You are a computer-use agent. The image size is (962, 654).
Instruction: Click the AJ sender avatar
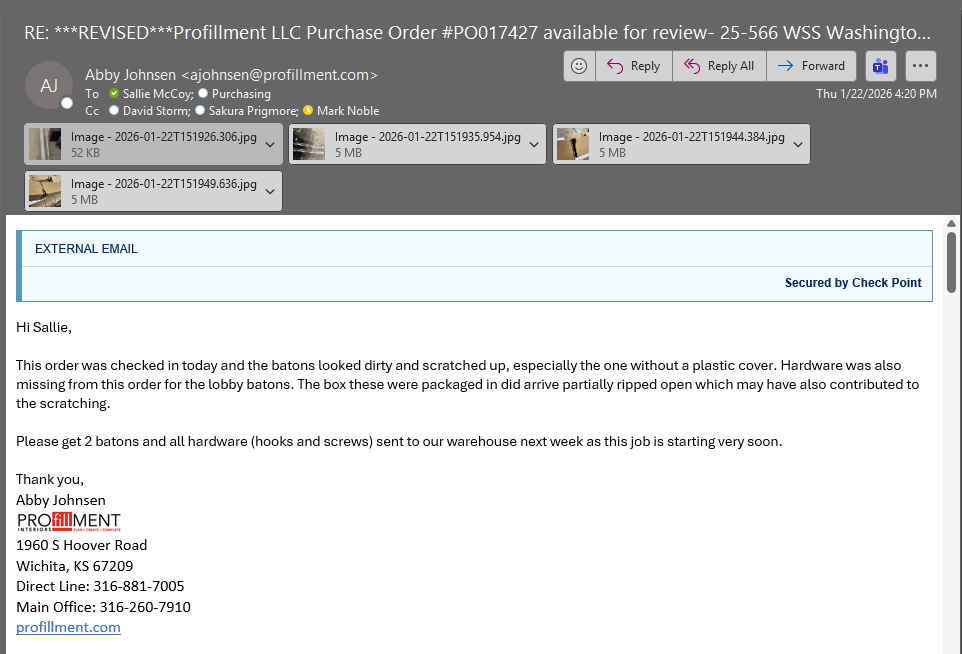click(49, 85)
